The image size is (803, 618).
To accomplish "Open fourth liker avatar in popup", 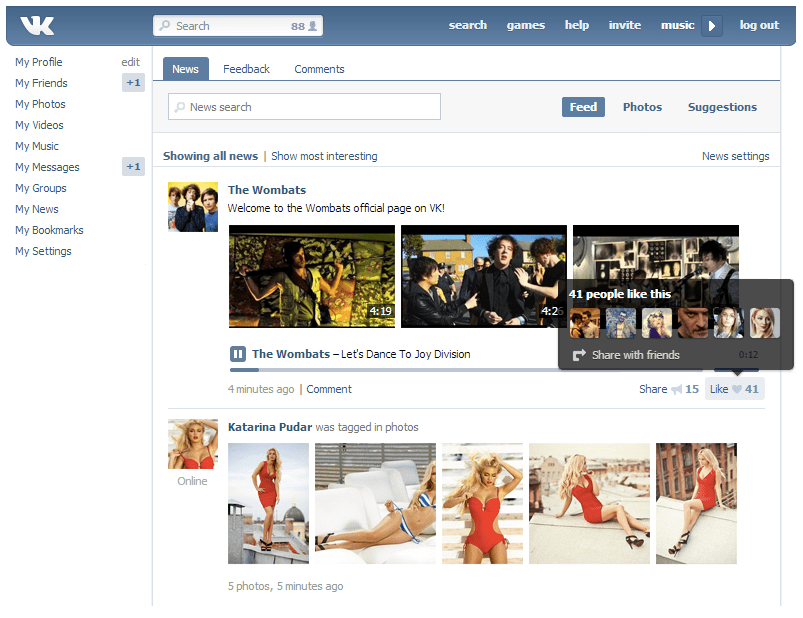I will click(693, 323).
